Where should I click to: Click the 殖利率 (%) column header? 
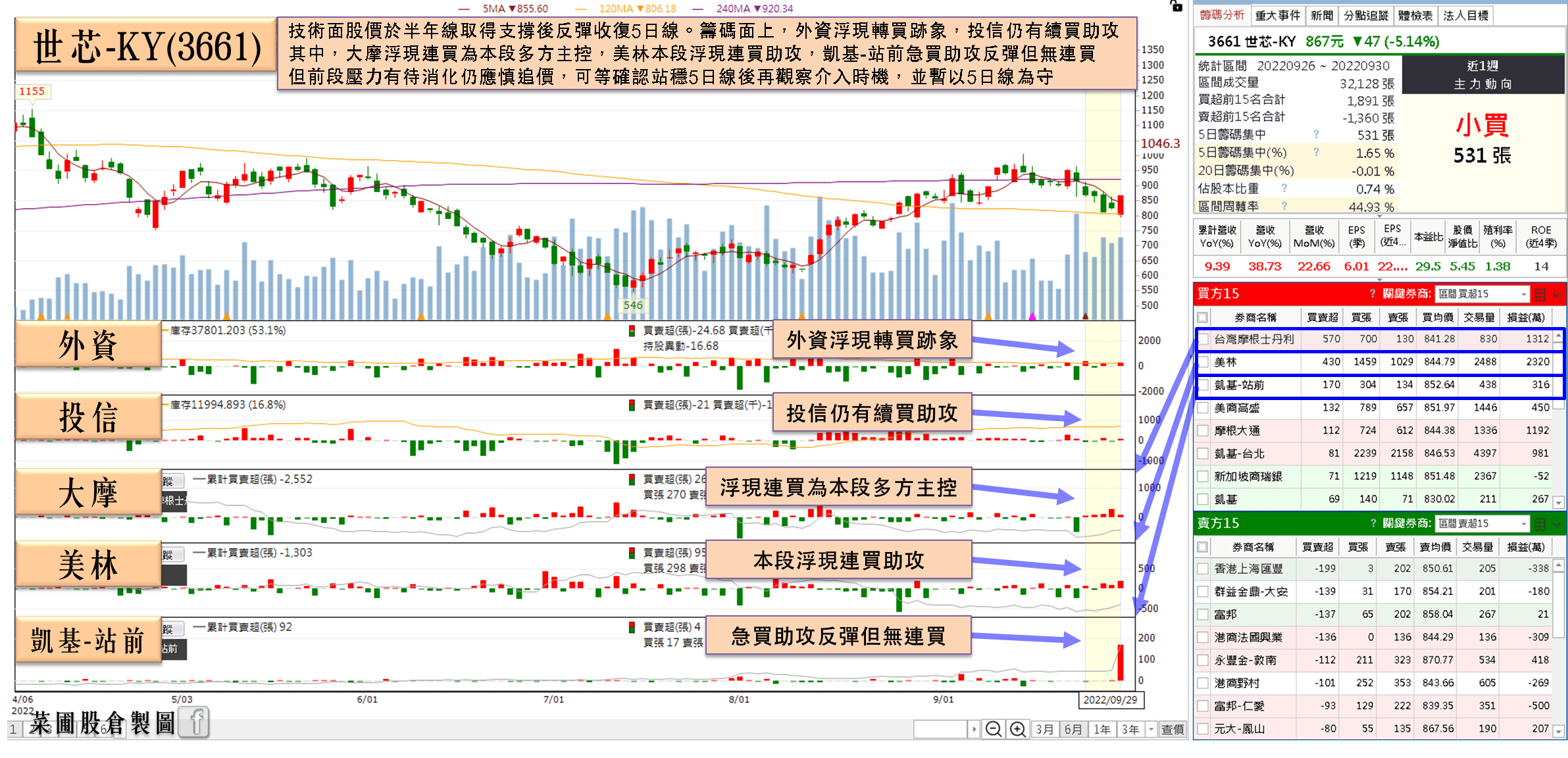coord(1498,237)
